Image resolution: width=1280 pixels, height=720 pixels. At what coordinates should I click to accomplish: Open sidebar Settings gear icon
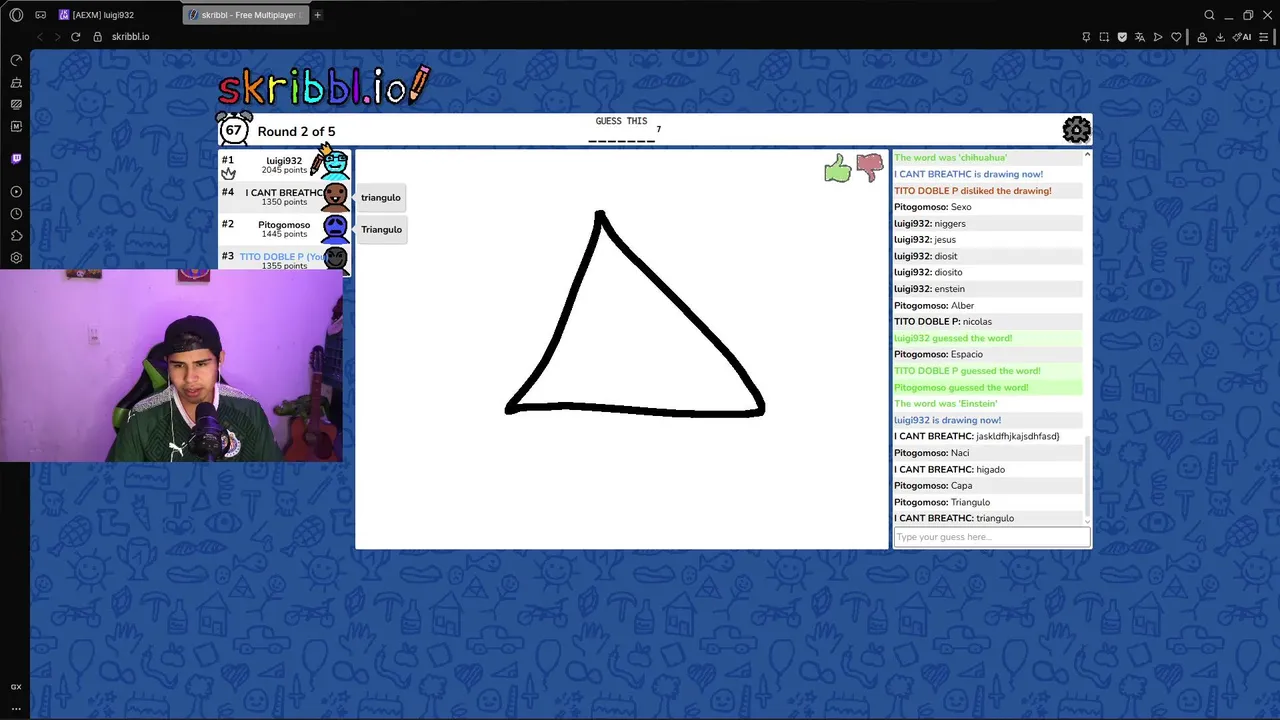point(16,257)
